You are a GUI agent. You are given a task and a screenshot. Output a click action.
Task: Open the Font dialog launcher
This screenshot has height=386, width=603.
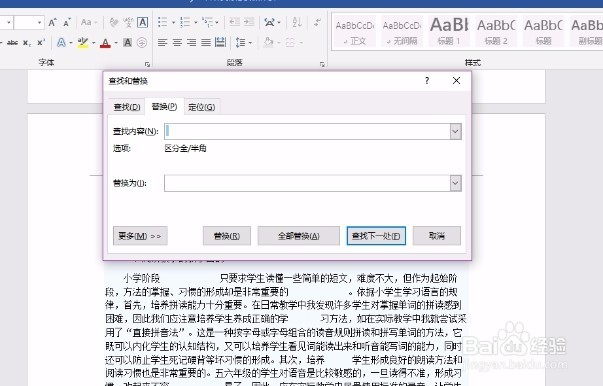click(147, 64)
